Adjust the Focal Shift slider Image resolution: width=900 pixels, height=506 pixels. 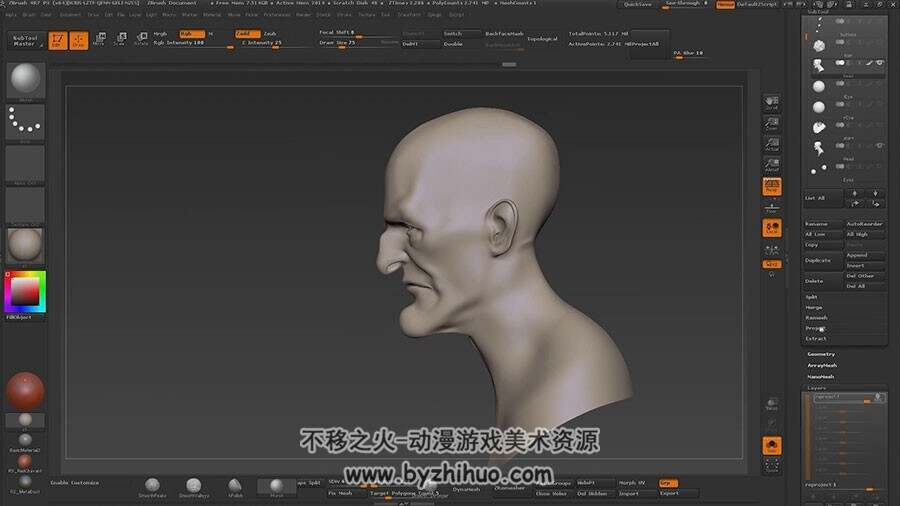click(x=357, y=33)
